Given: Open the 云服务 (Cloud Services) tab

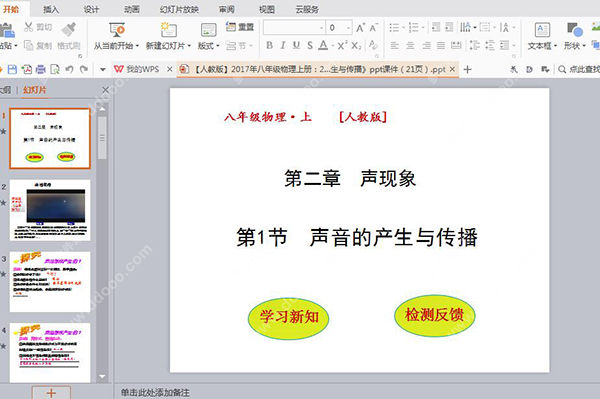Looking at the screenshot, I should (307, 9).
